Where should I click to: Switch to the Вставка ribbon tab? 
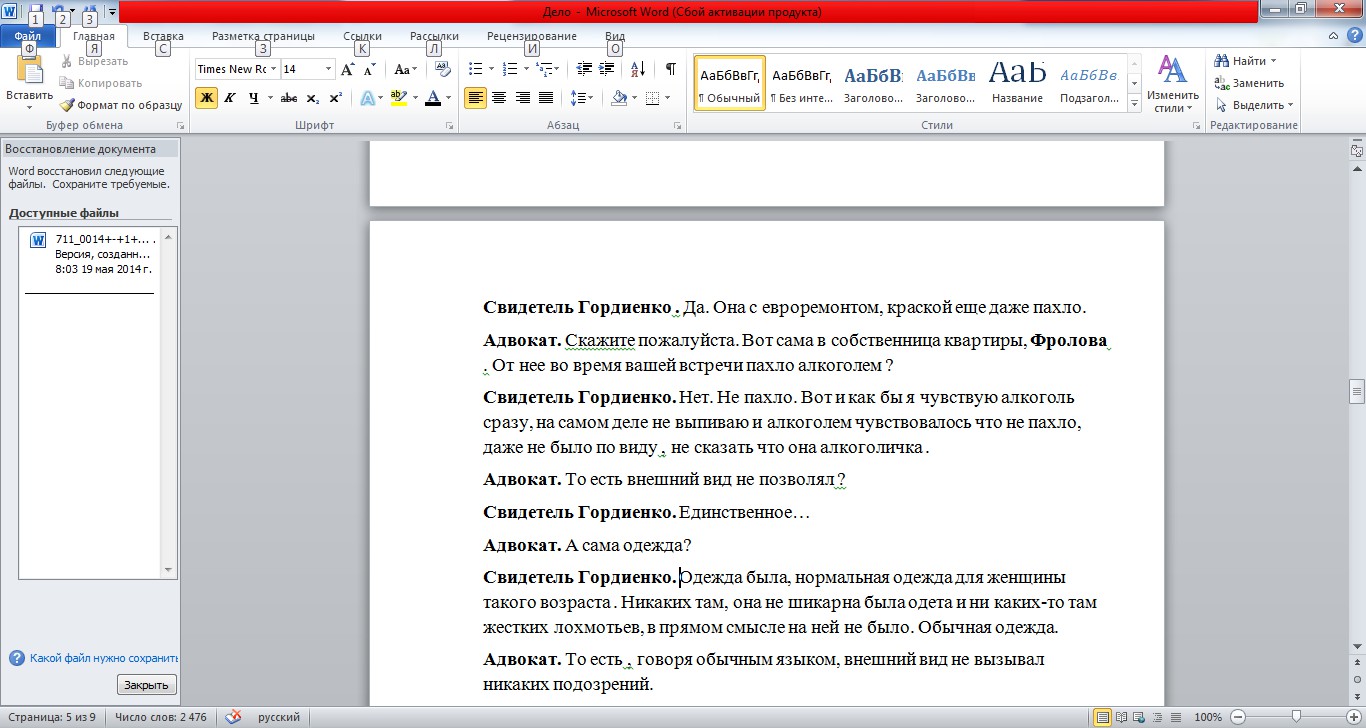(x=163, y=36)
